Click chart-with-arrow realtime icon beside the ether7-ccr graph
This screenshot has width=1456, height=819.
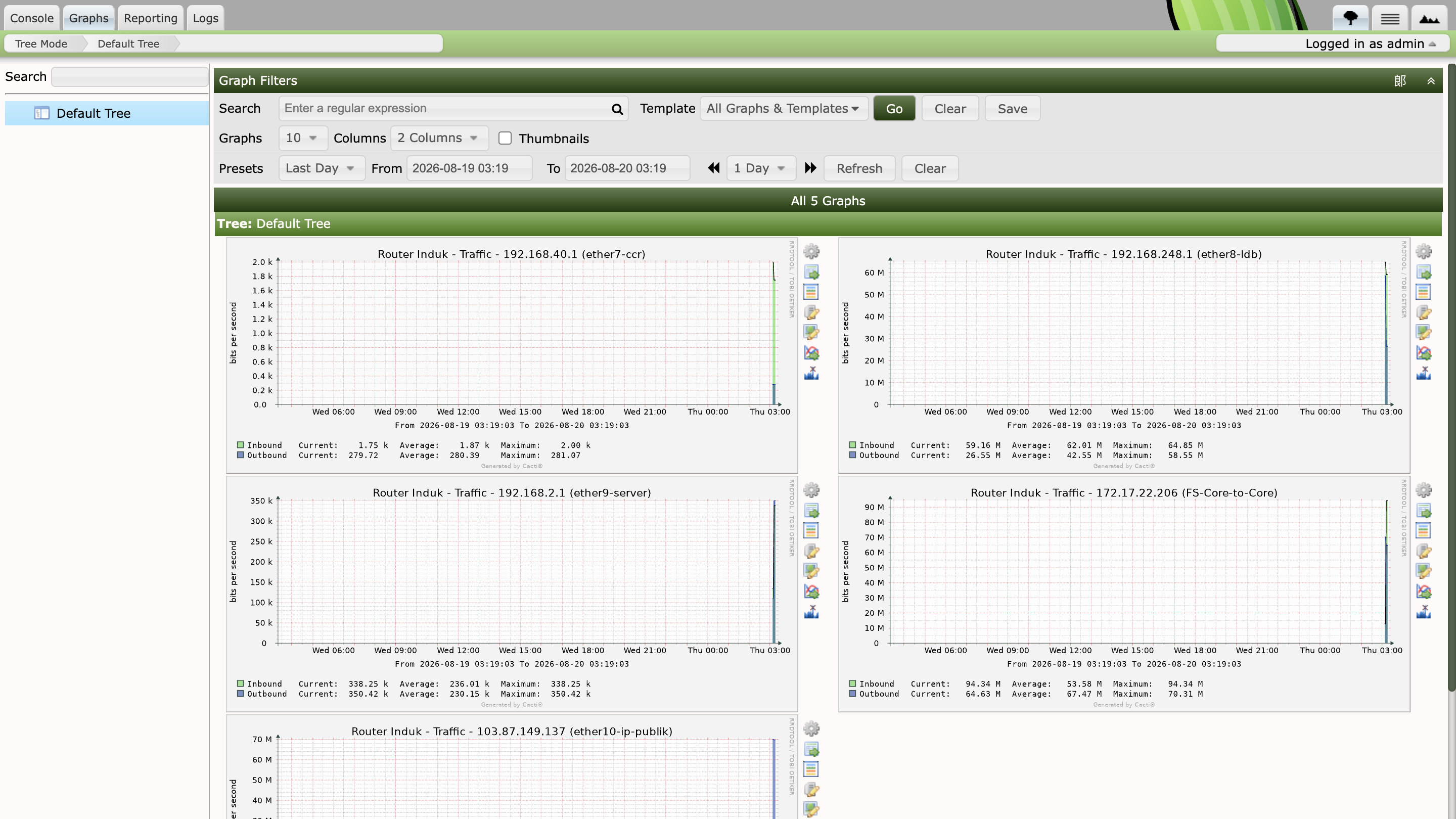[811, 353]
